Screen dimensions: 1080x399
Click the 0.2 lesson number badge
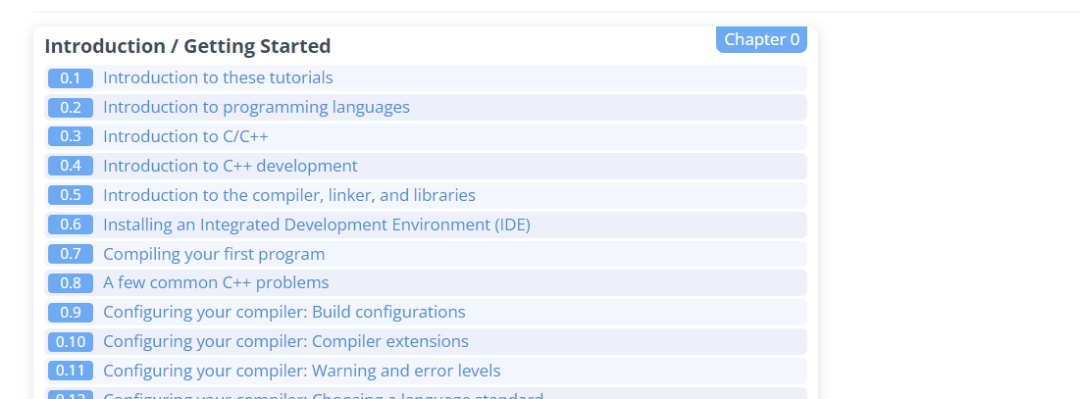pyautogui.click(x=70, y=108)
